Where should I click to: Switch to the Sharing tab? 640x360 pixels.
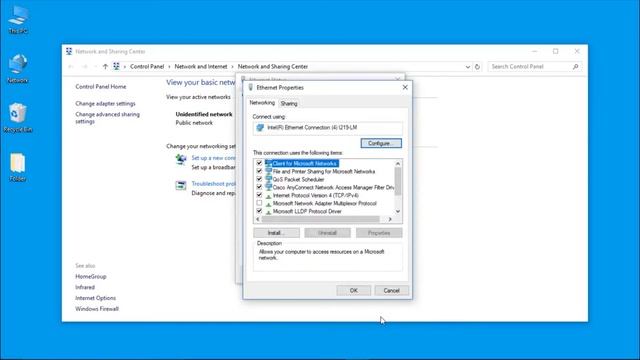(x=289, y=104)
